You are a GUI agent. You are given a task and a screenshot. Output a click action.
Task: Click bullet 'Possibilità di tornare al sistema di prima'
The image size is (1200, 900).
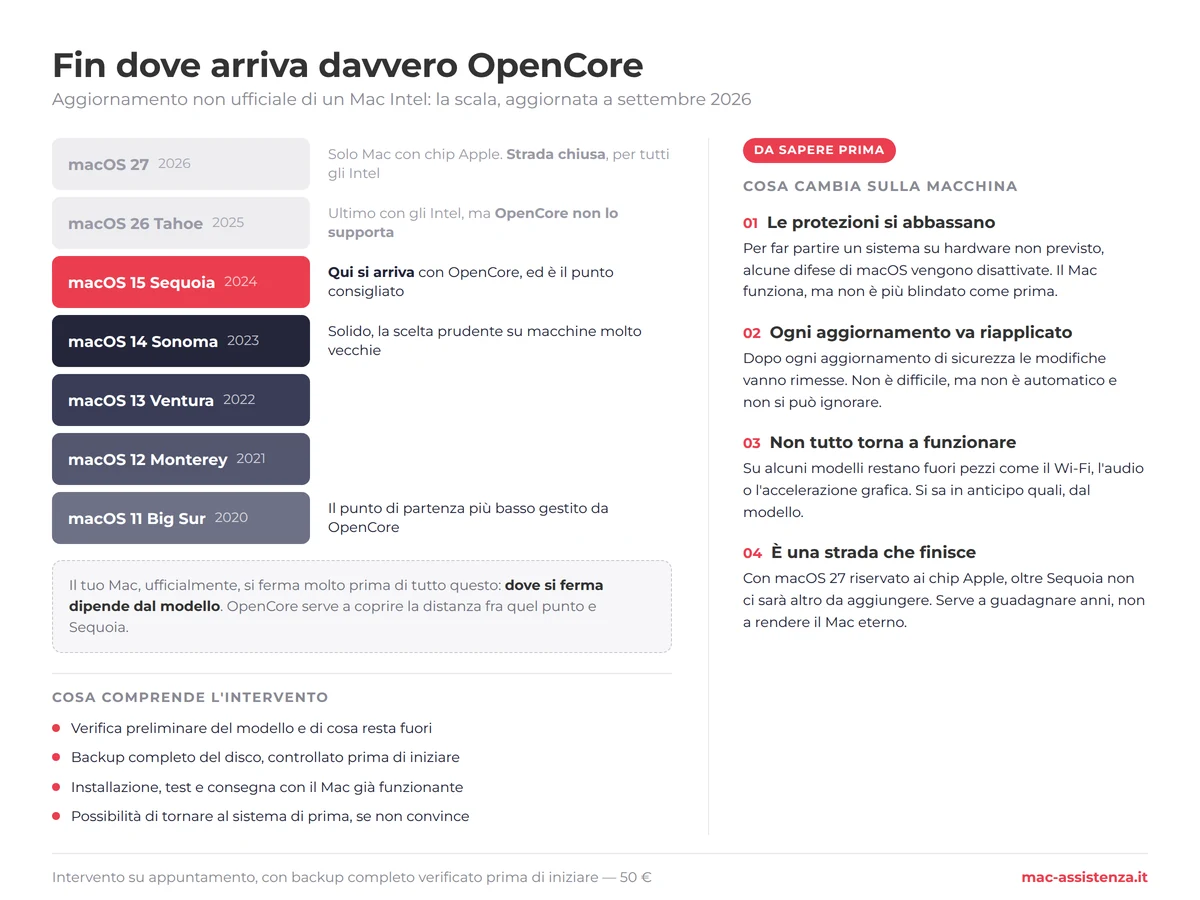tap(270, 816)
